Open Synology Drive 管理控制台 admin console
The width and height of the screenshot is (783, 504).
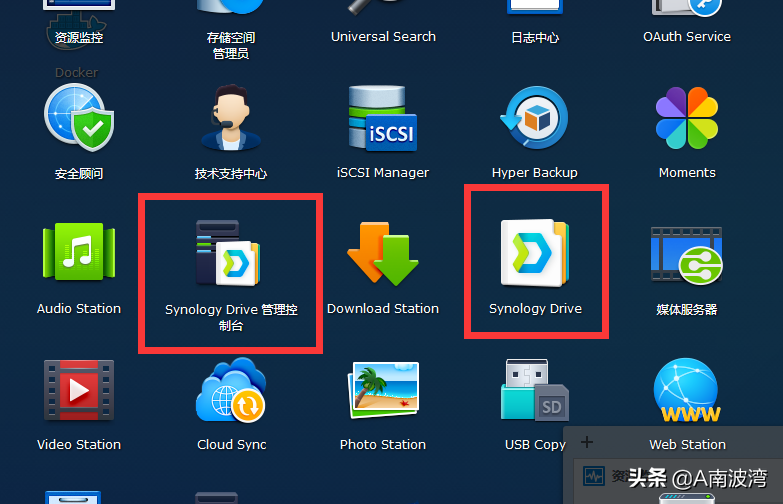pyautogui.click(x=228, y=253)
